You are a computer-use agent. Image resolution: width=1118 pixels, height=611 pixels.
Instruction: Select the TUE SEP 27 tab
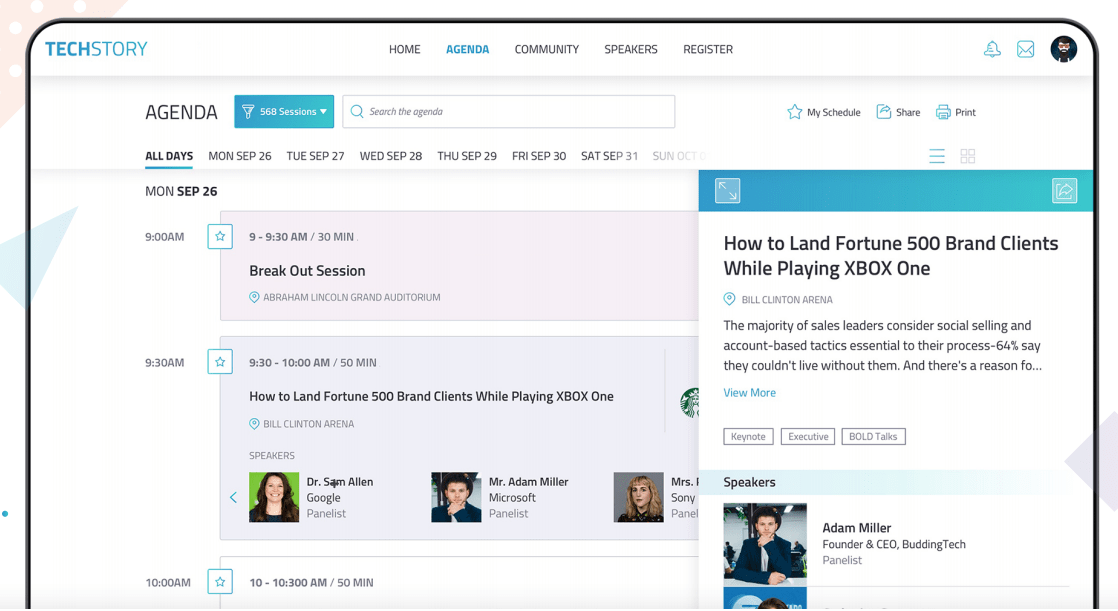pos(315,155)
